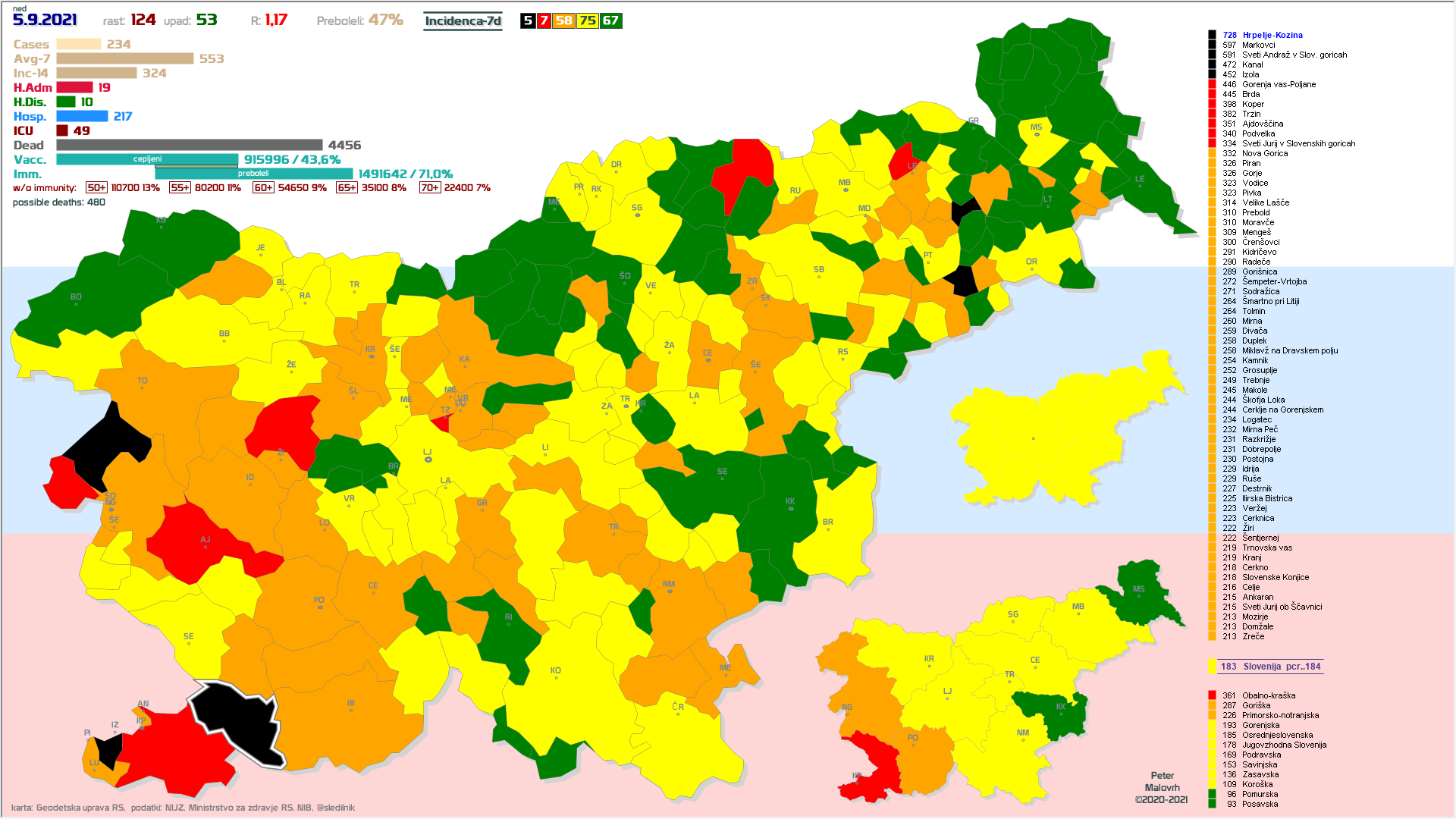Select the 60+ age group box
This screenshot has height=819, width=1456.
pyautogui.click(x=263, y=188)
